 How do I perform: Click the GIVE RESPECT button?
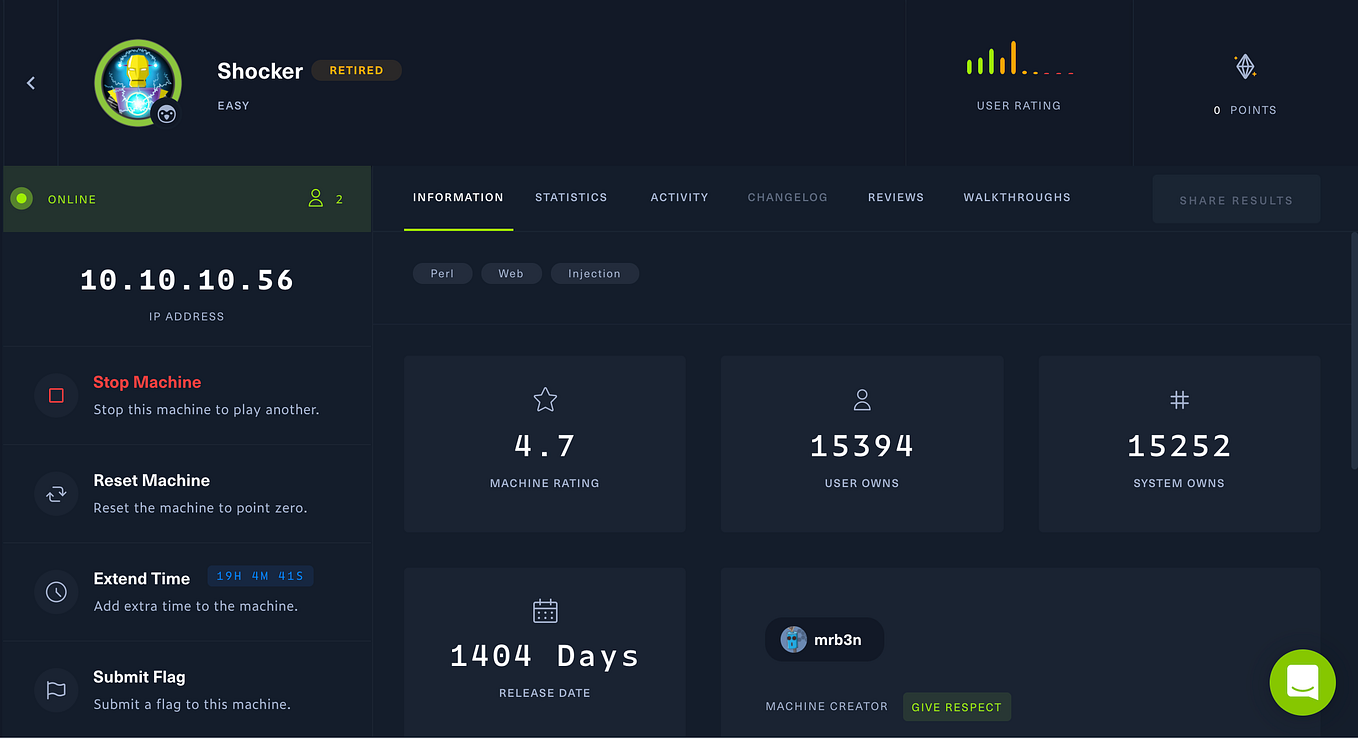[956, 707]
